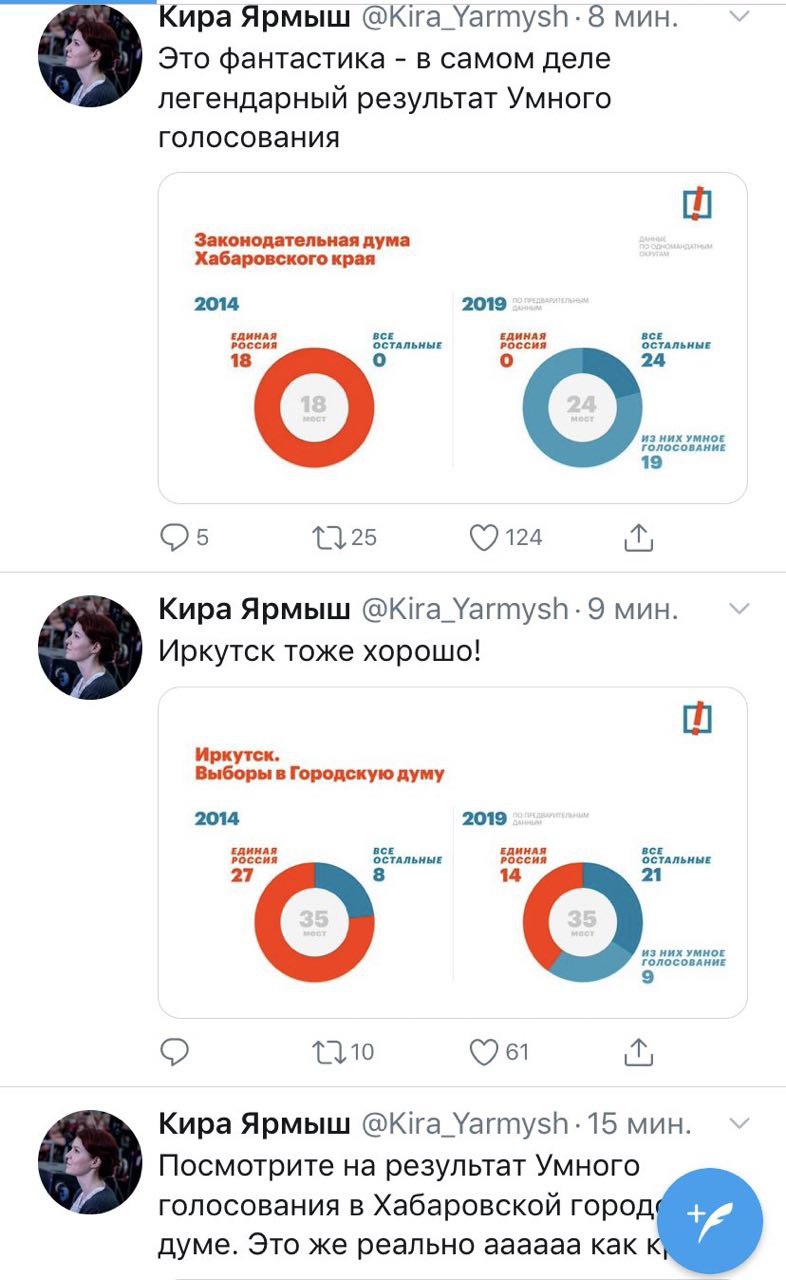
Task: Like the tweet with 124 likes
Action: tap(484, 538)
